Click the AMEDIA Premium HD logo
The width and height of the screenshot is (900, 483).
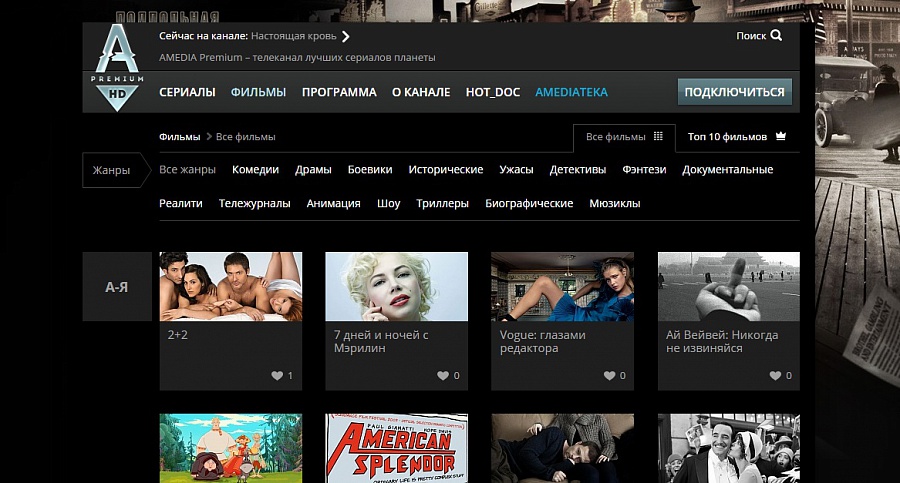[x=117, y=68]
